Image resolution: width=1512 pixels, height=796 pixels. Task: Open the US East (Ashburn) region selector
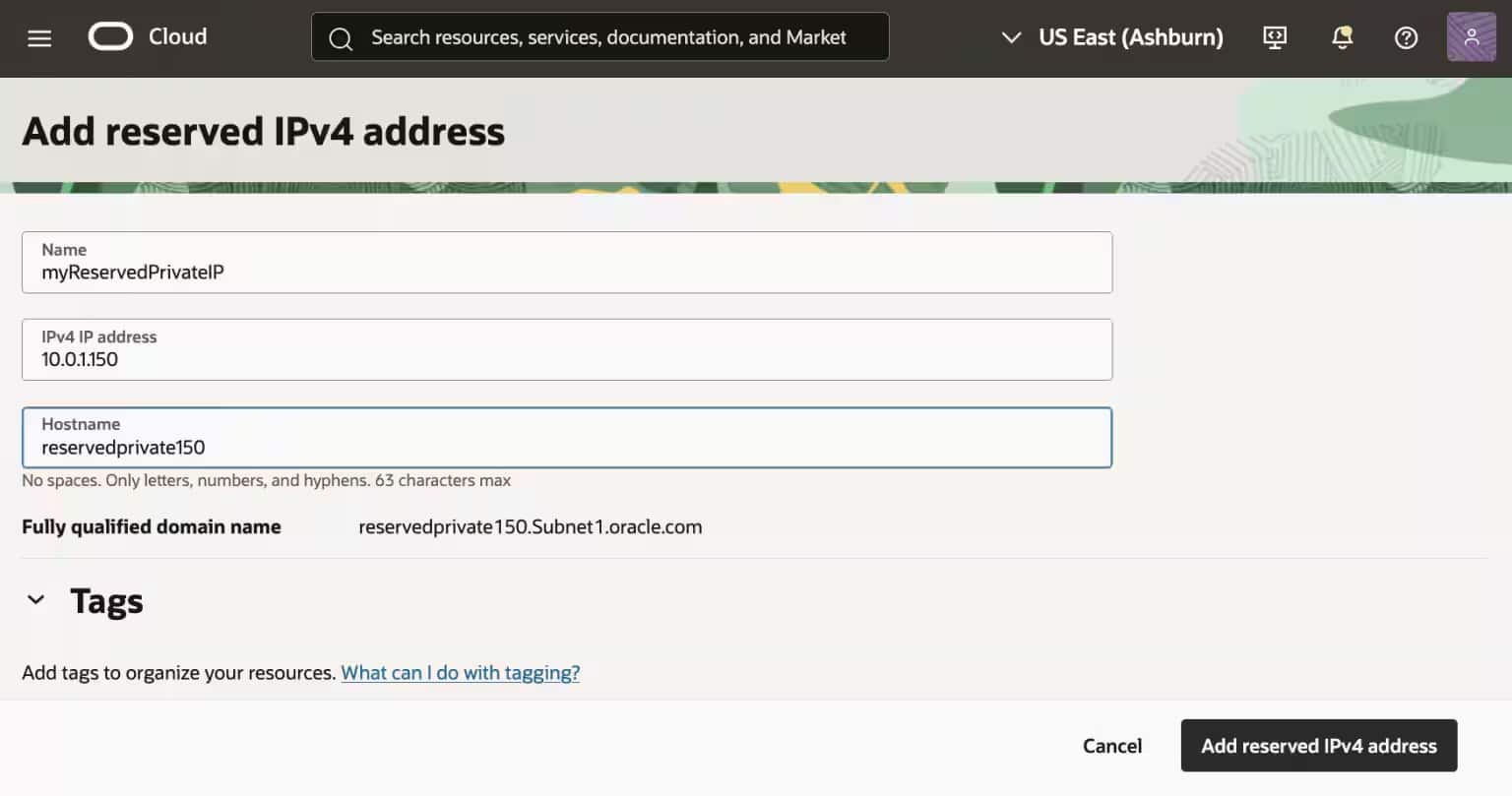coord(1112,37)
